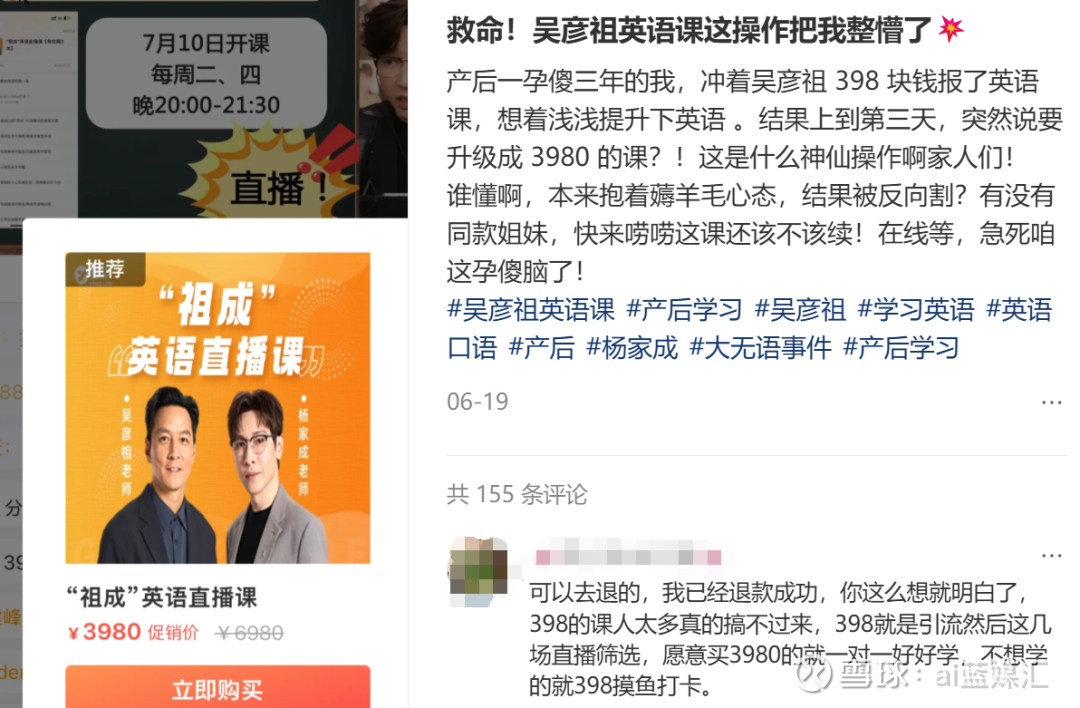Open hashtag #吴彦祖 by itself
The width and height of the screenshot is (1080, 708).
point(800,310)
